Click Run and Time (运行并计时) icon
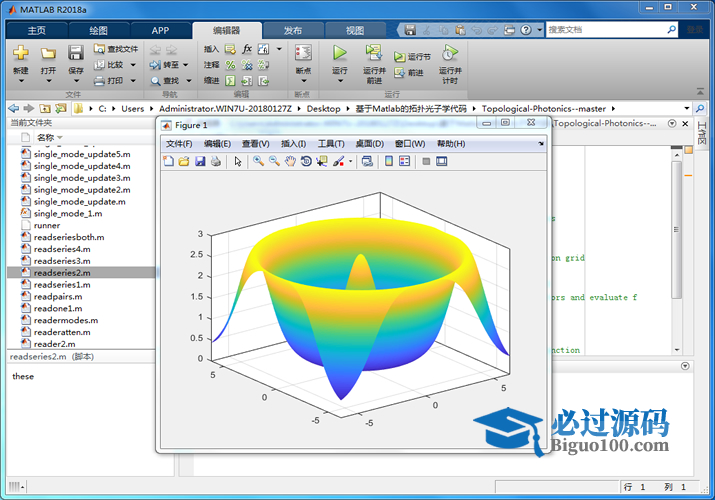 tap(450, 53)
